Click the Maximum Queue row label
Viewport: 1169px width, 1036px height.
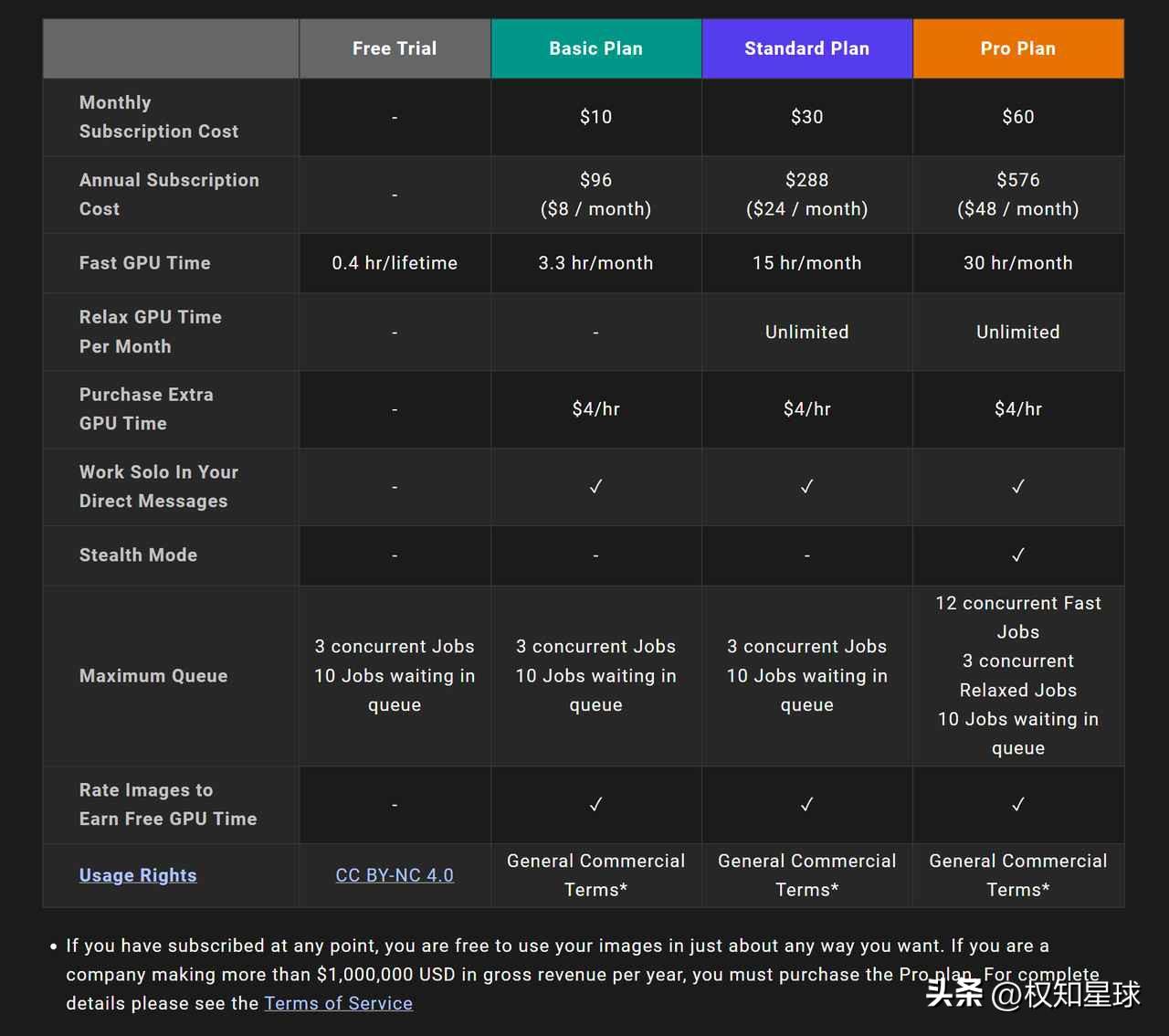[x=153, y=676]
